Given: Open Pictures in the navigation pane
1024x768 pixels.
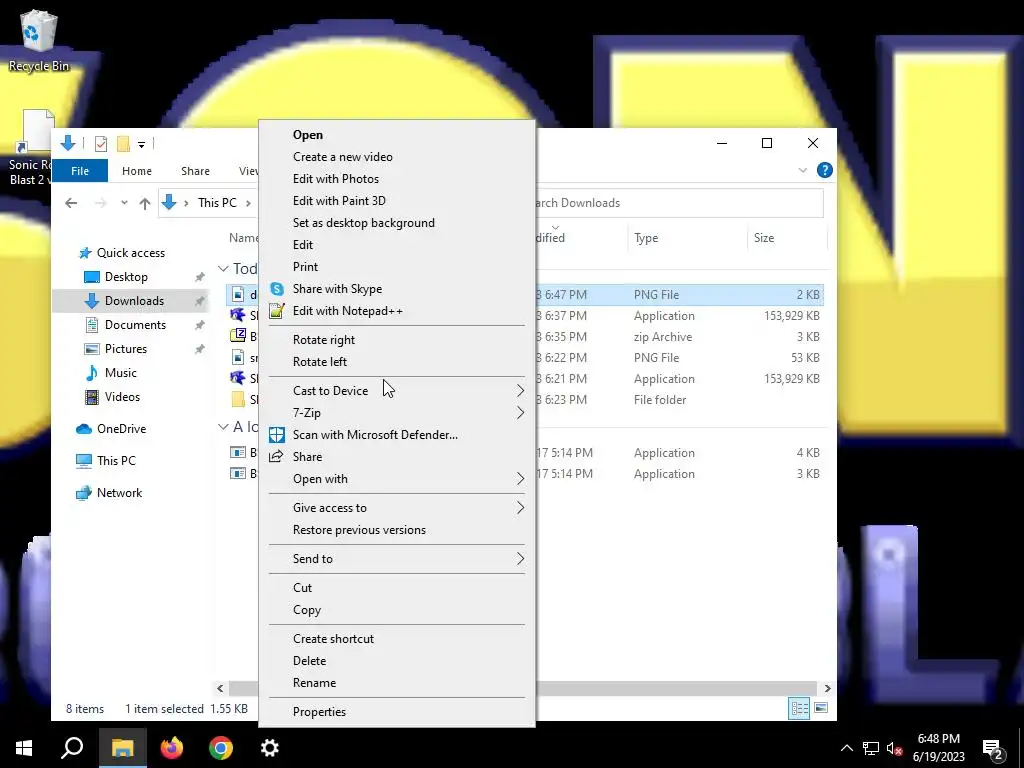Looking at the screenshot, I should (x=125, y=349).
